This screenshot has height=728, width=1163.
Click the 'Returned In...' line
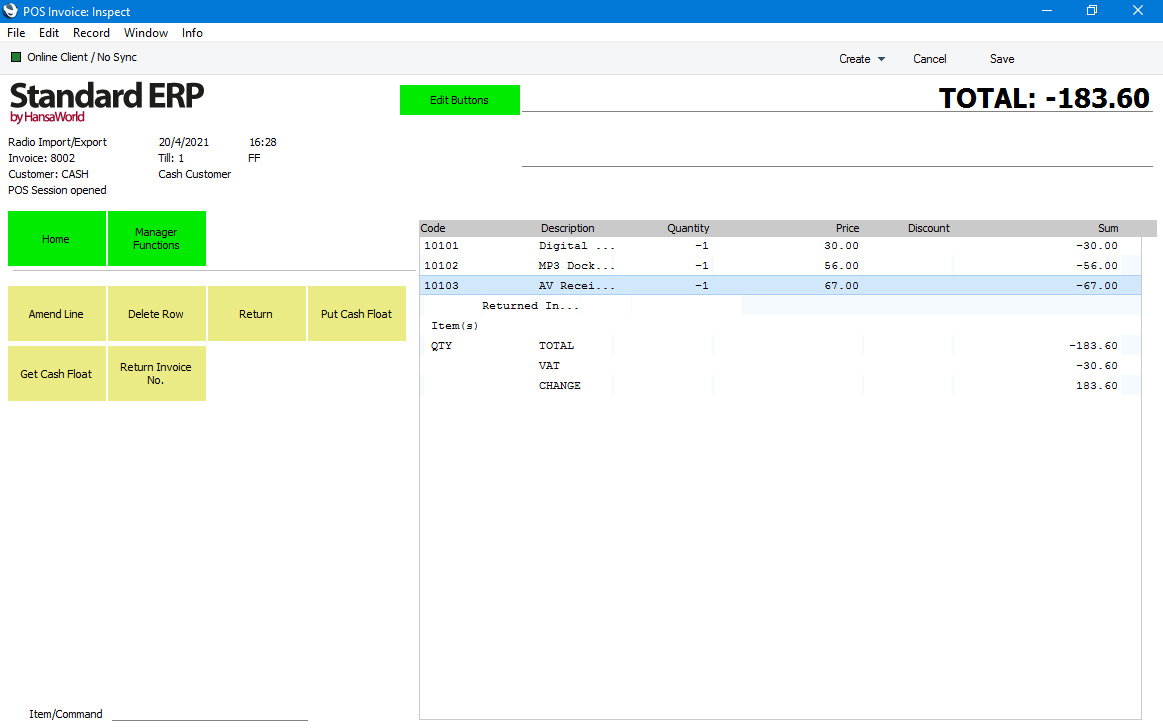tap(530, 305)
